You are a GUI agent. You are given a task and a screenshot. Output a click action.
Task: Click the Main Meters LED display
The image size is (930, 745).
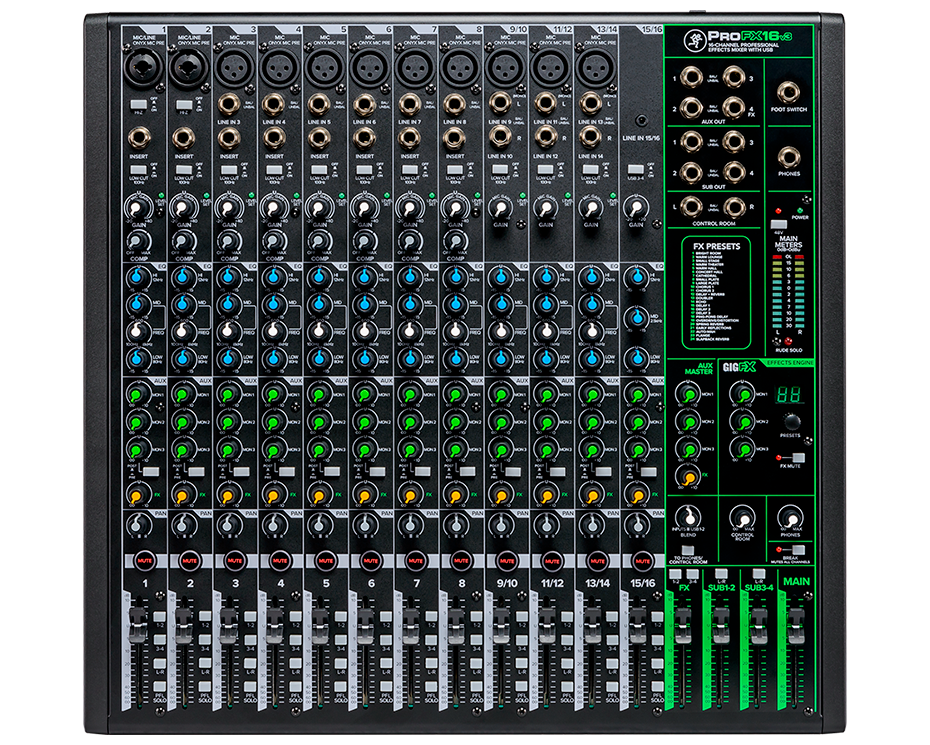[788, 291]
